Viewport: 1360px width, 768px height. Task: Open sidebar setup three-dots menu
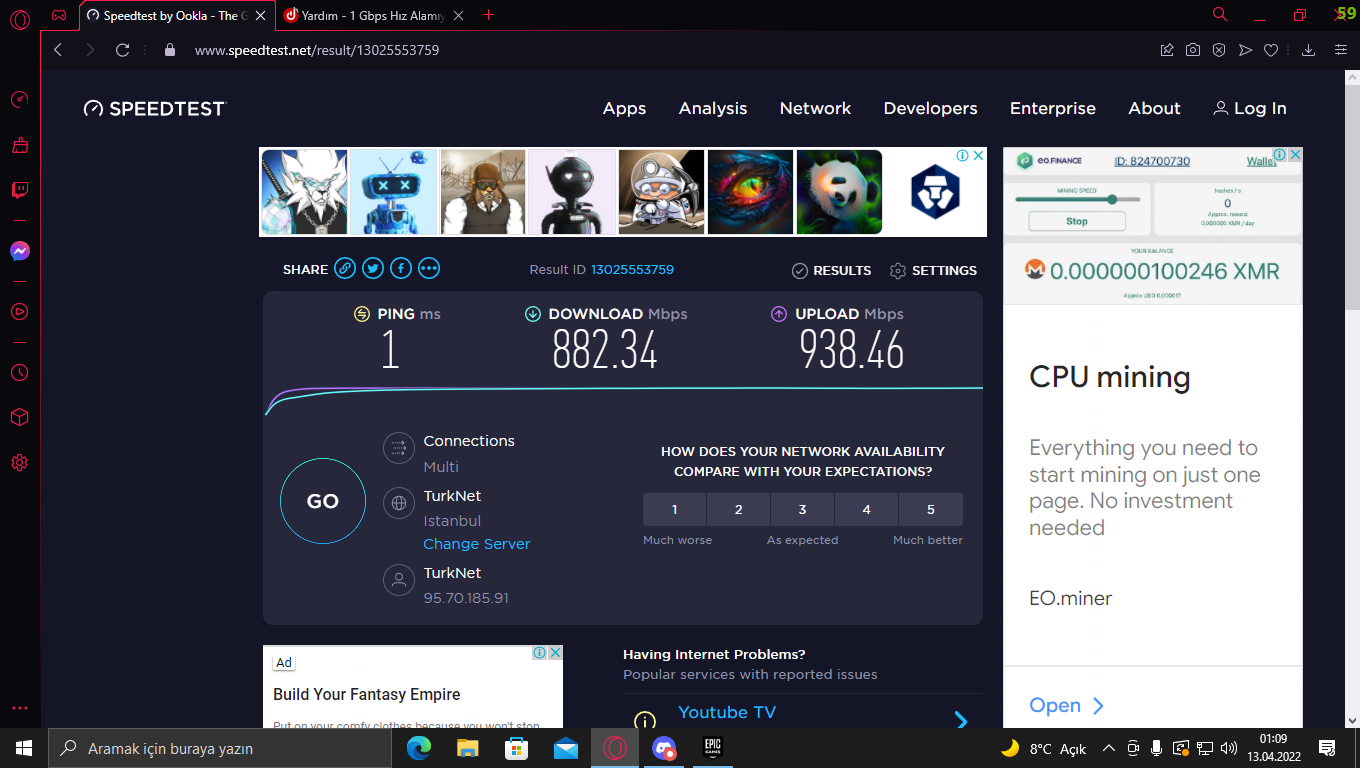click(20, 708)
